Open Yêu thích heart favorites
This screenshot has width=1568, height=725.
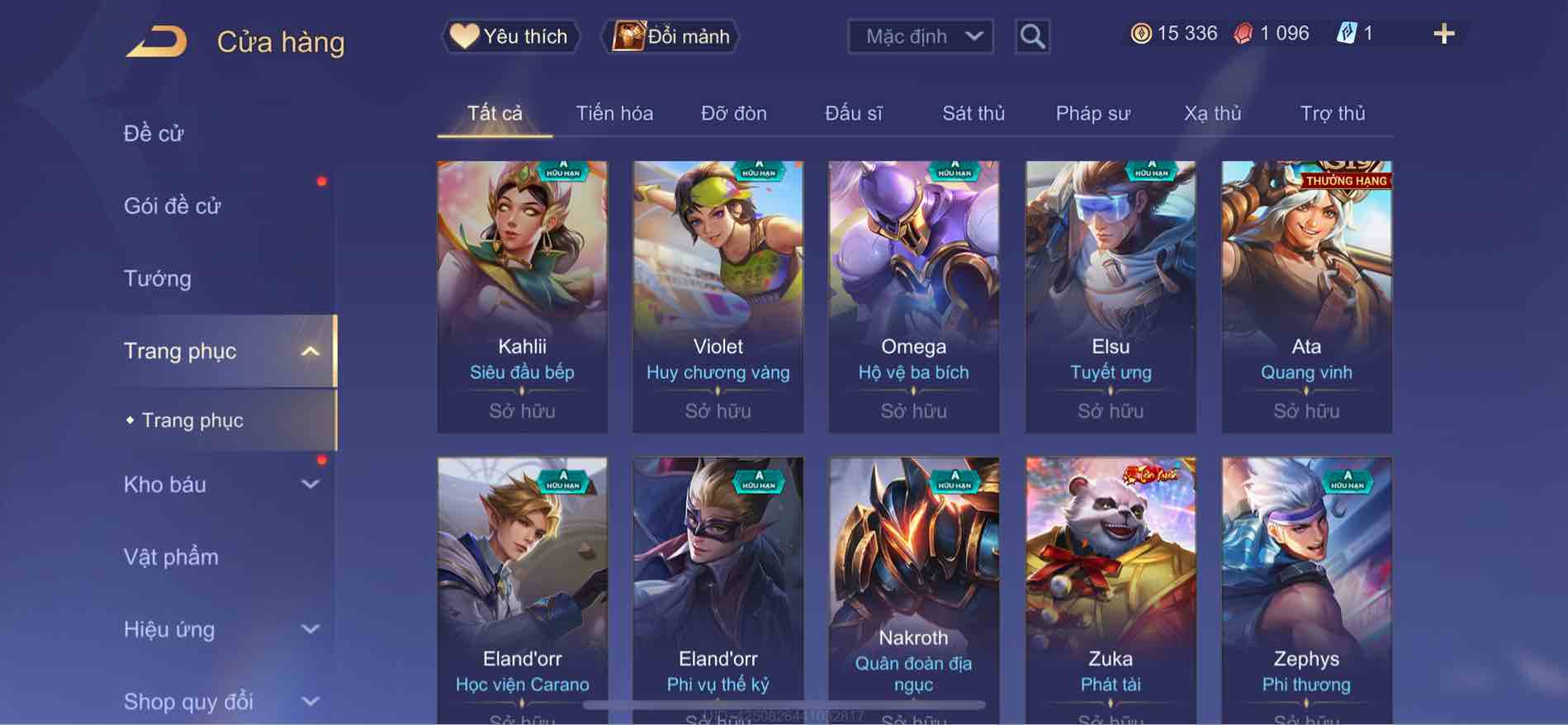click(464, 36)
